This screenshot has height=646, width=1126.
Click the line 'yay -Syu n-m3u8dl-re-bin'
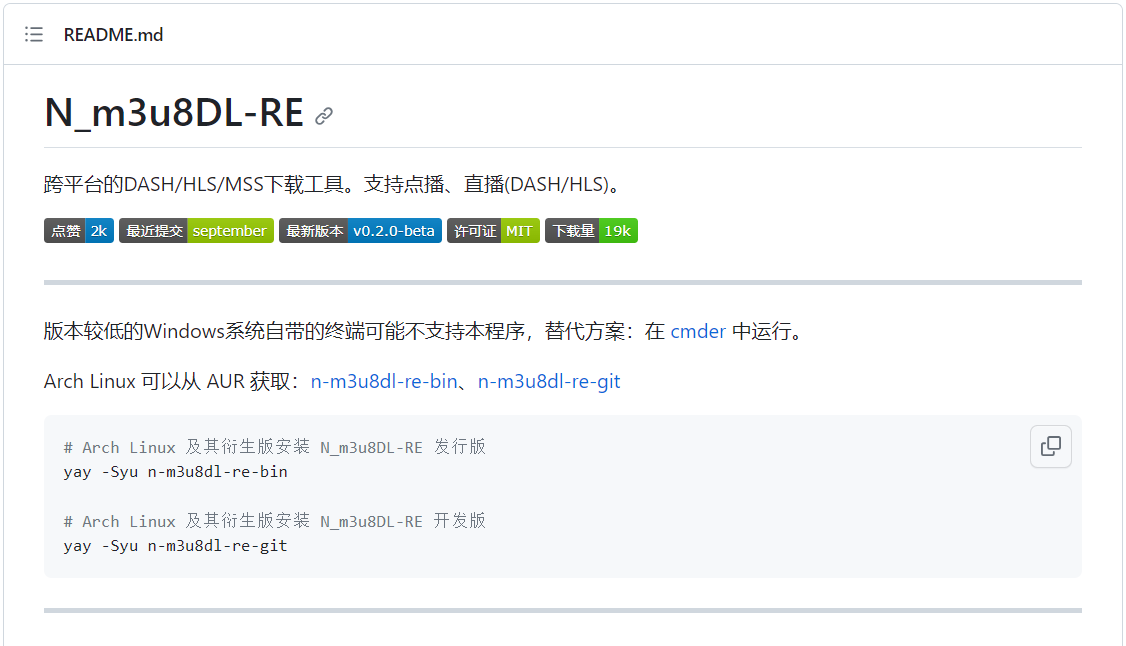pyautogui.click(x=175, y=472)
